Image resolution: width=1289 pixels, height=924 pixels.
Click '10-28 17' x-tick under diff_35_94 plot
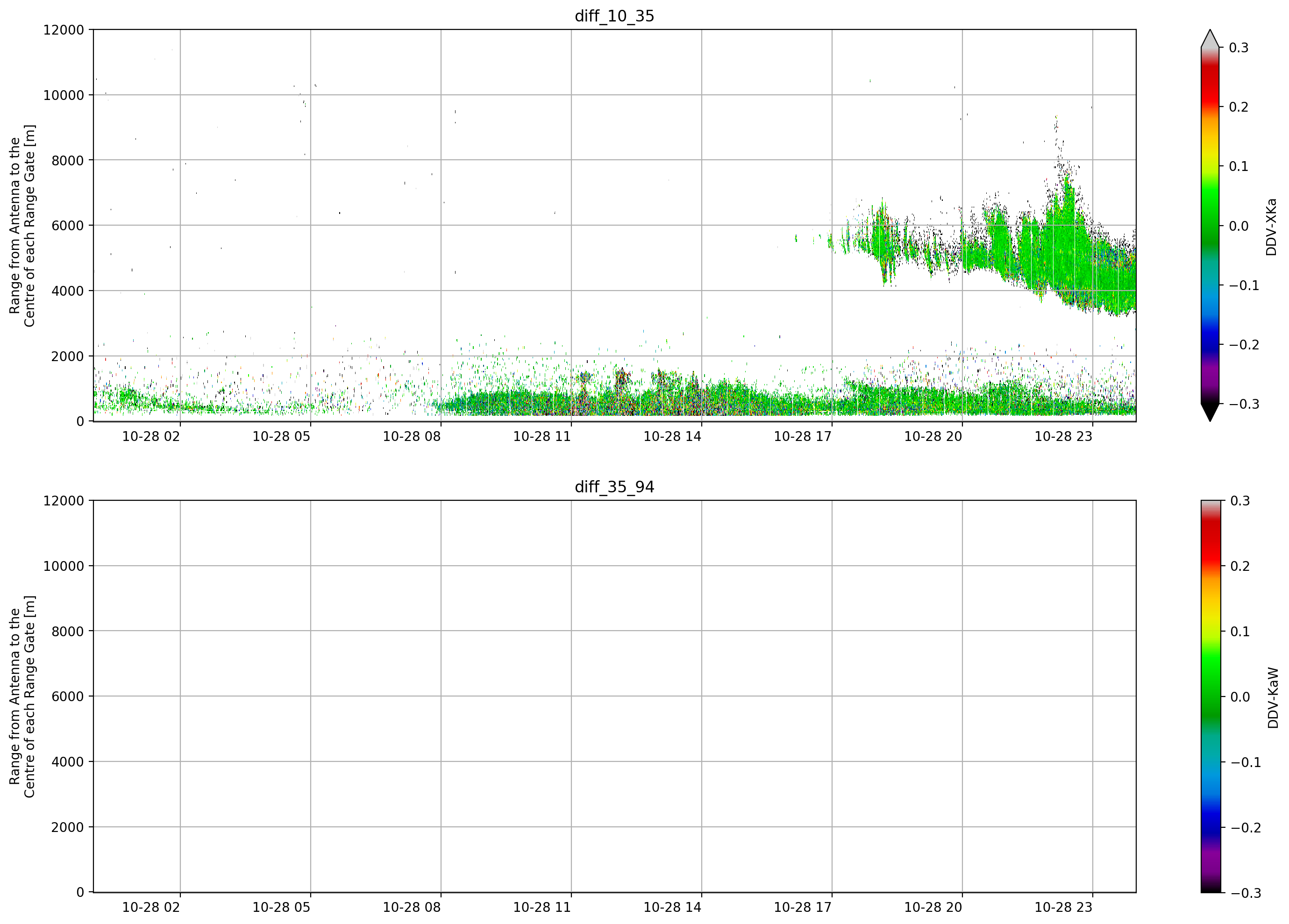click(803, 908)
